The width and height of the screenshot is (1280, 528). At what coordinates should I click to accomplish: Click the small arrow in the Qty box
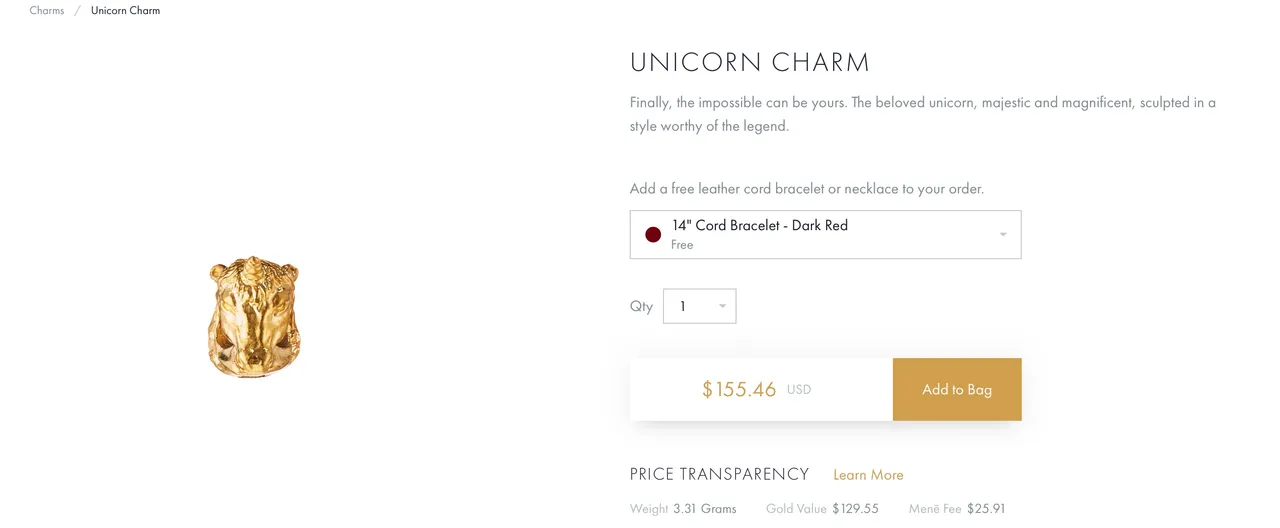tap(722, 306)
